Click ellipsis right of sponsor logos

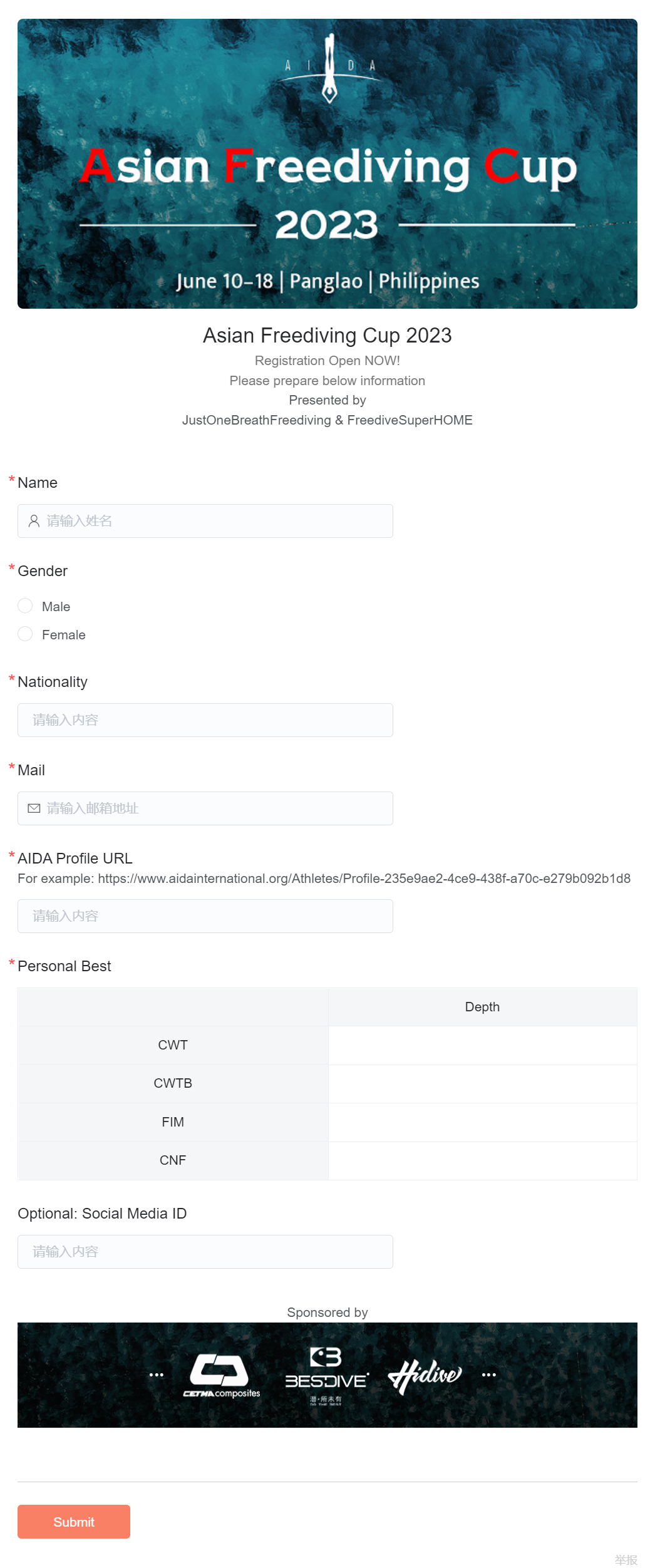click(x=489, y=1375)
